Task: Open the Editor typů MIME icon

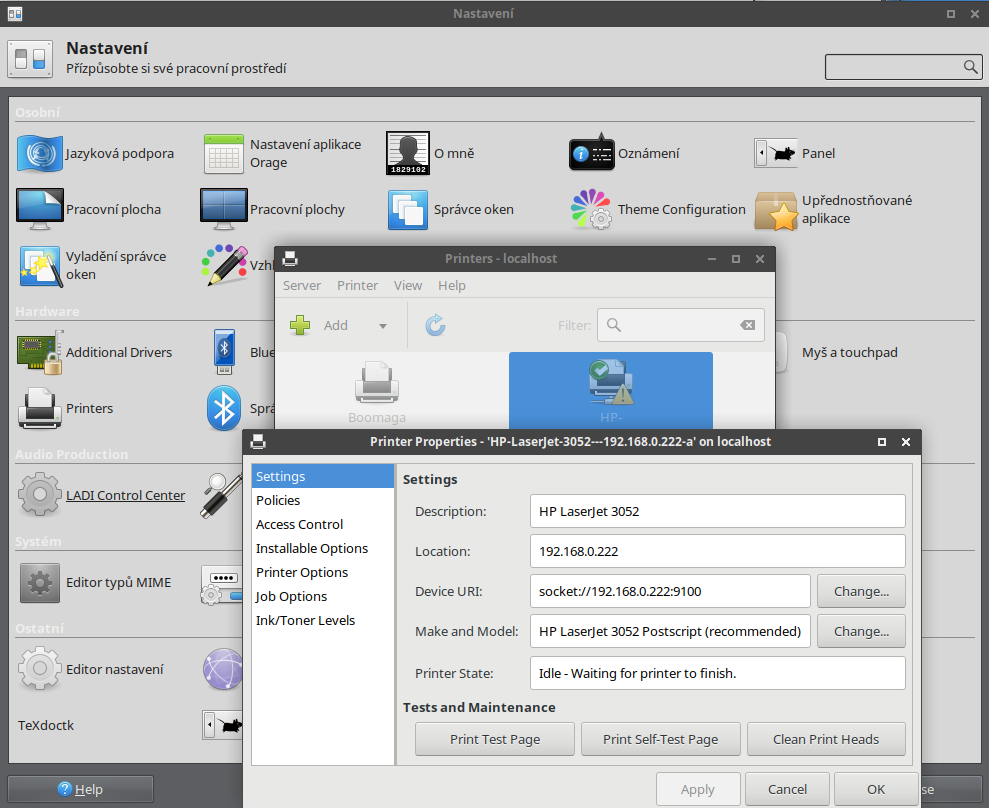Action: click(x=40, y=582)
